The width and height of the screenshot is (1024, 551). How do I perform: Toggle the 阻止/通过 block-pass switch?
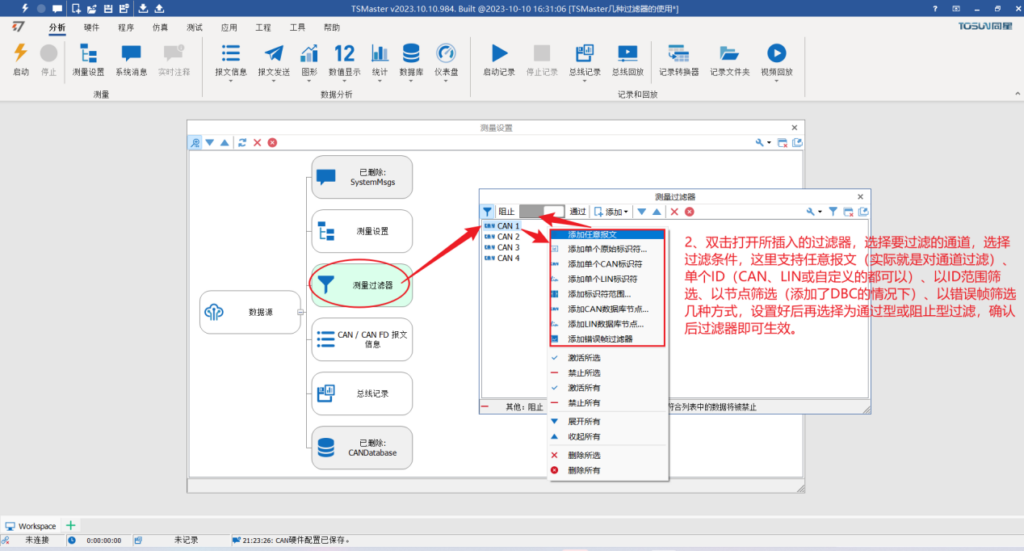click(542, 212)
